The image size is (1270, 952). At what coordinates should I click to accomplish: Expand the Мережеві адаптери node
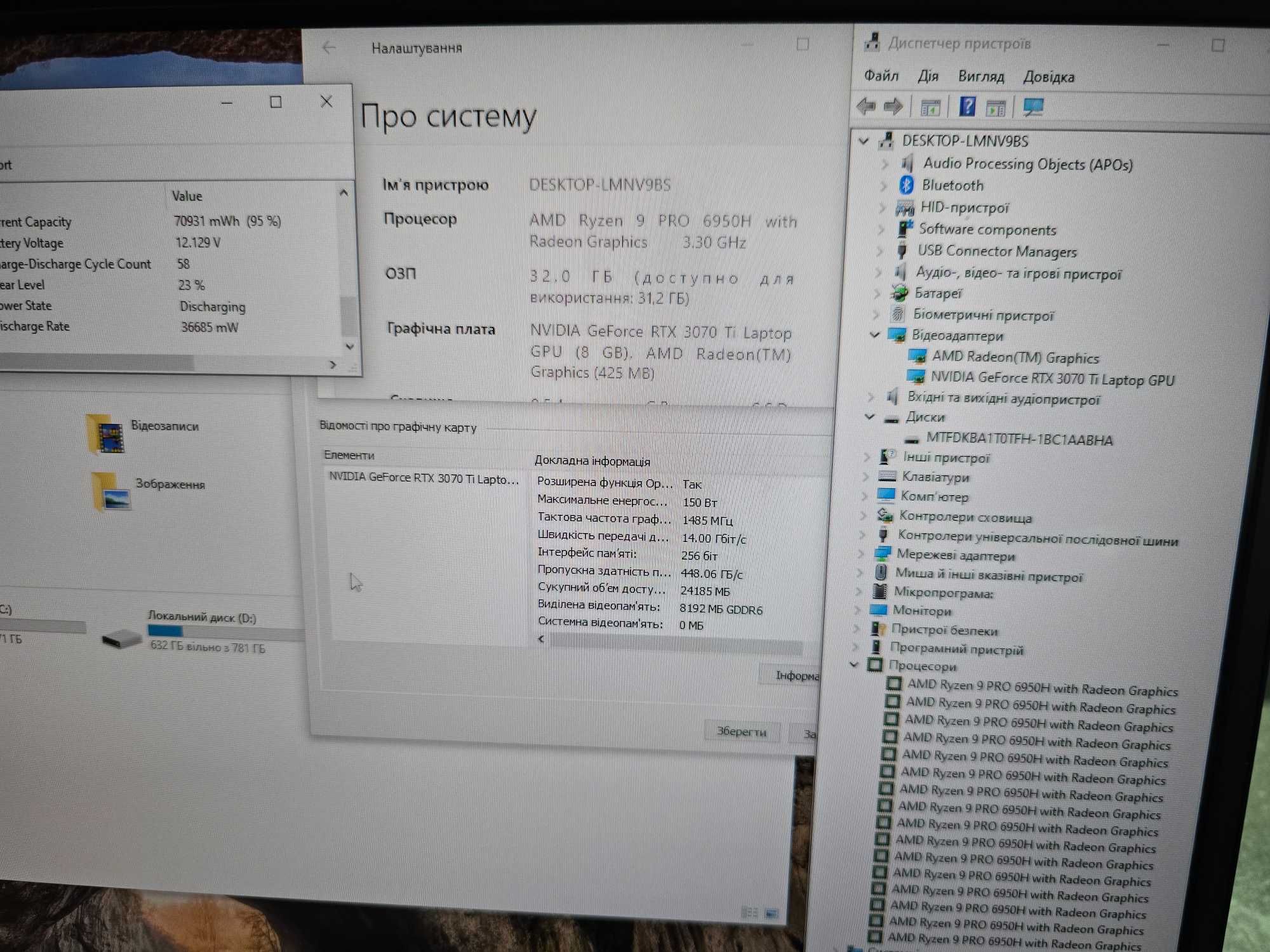(x=861, y=553)
